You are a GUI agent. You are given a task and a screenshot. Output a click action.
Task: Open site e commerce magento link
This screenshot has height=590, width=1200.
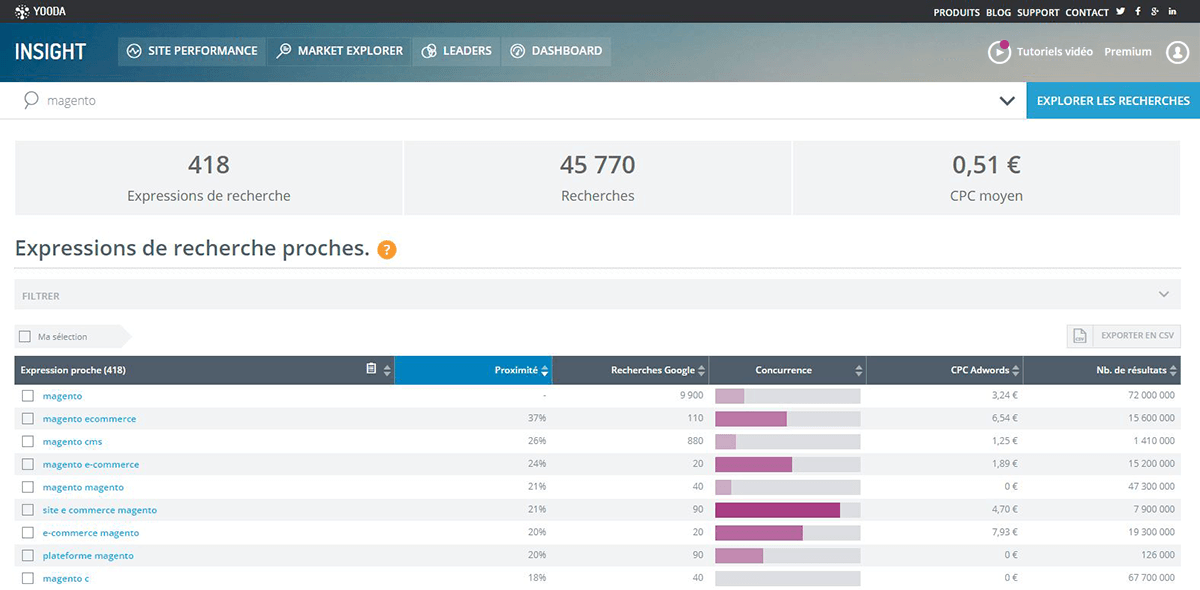[x=100, y=510]
